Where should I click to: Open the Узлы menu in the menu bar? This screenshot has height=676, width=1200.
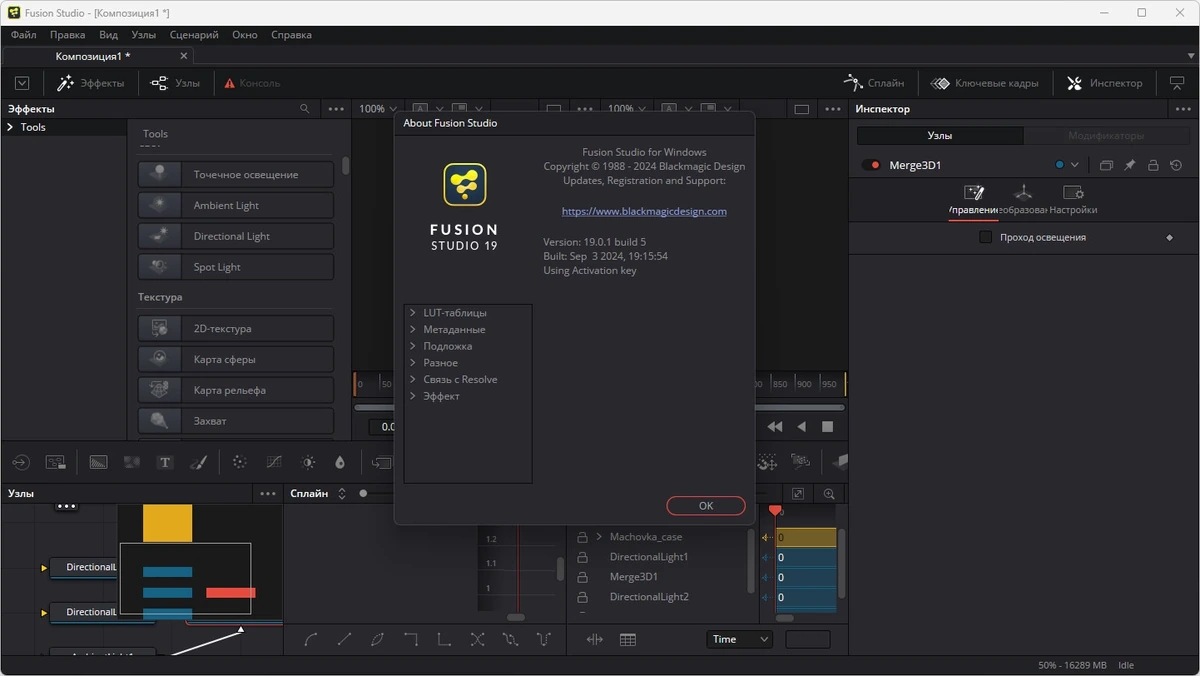tap(144, 34)
